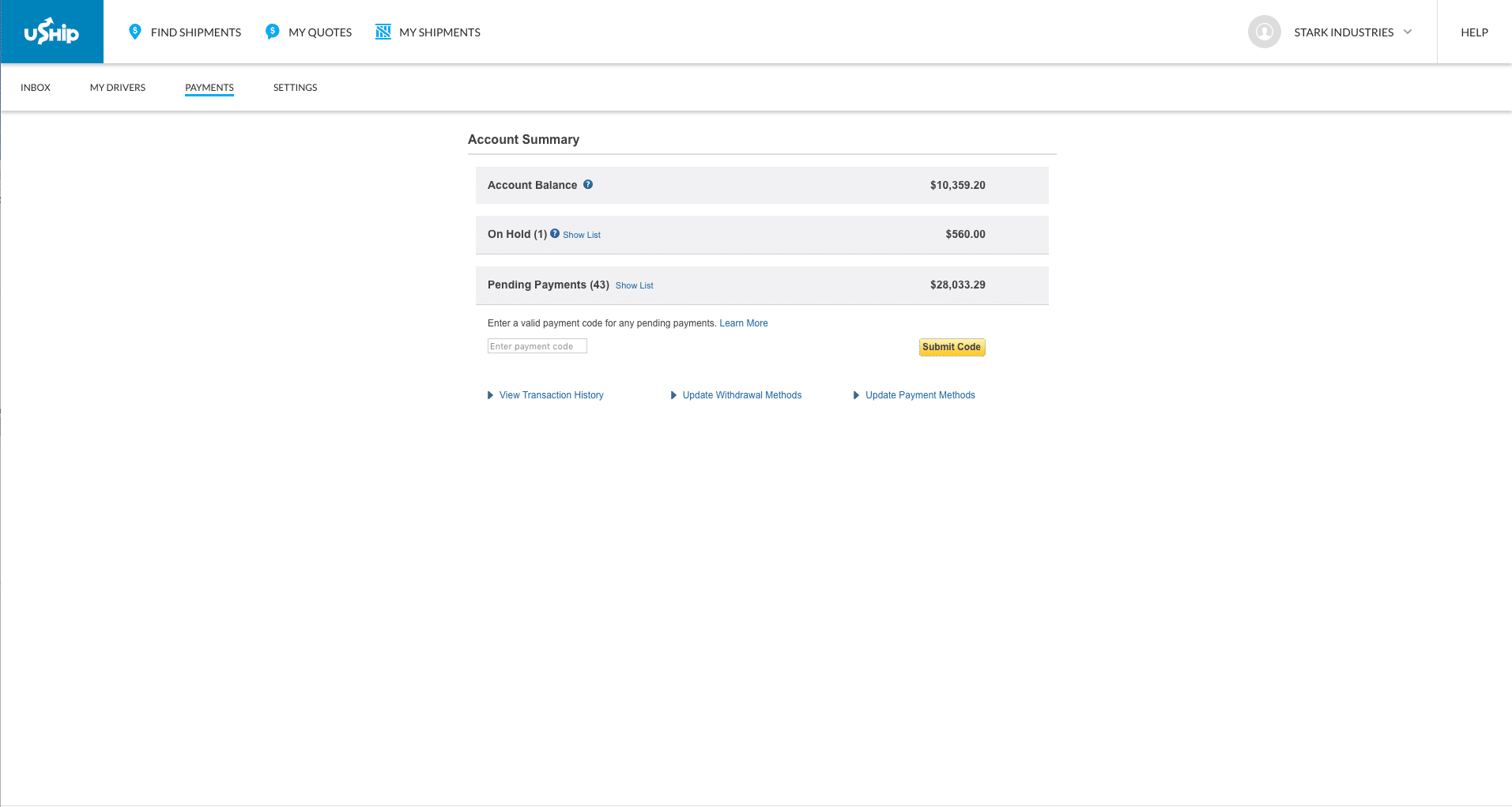
Task: Click On Hold help question icon
Action: tap(555, 233)
